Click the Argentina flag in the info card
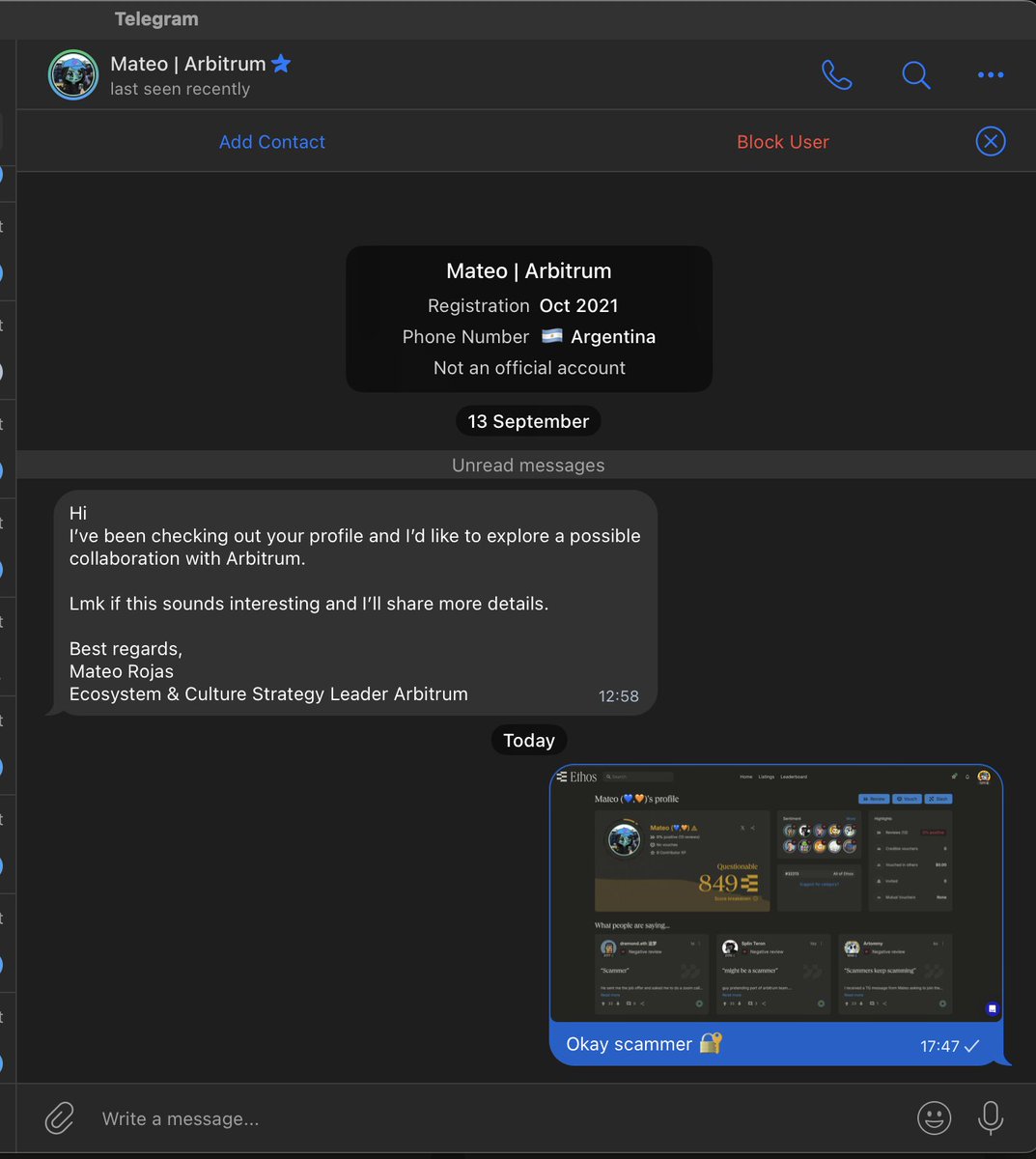The image size is (1036, 1159). [x=552, y=336]
